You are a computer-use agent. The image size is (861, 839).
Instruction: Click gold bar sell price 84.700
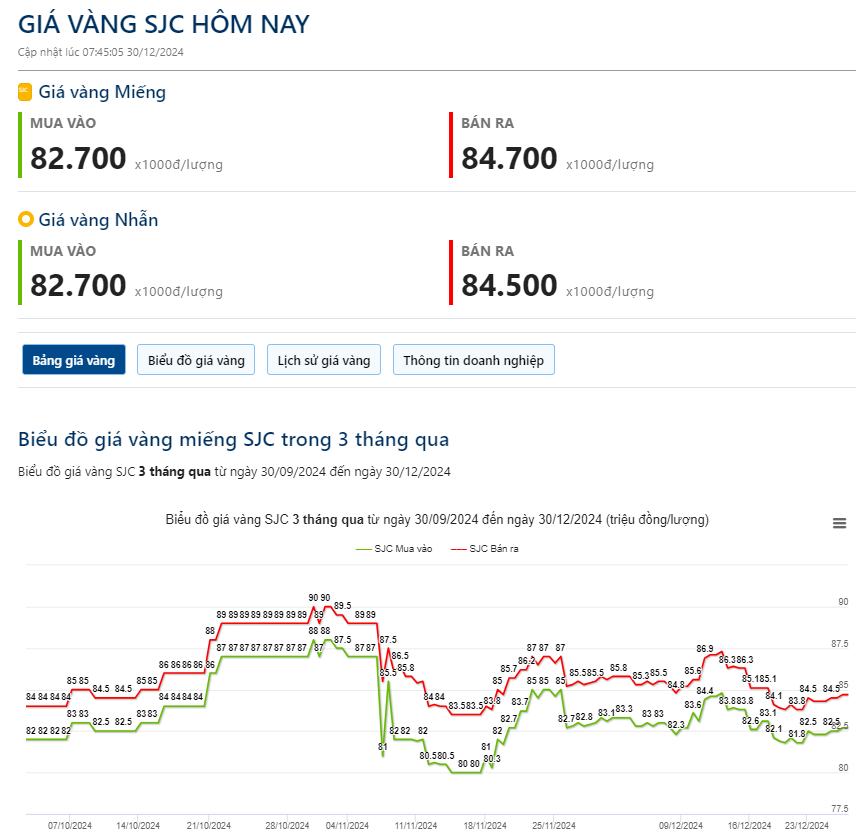coord(509,158)
